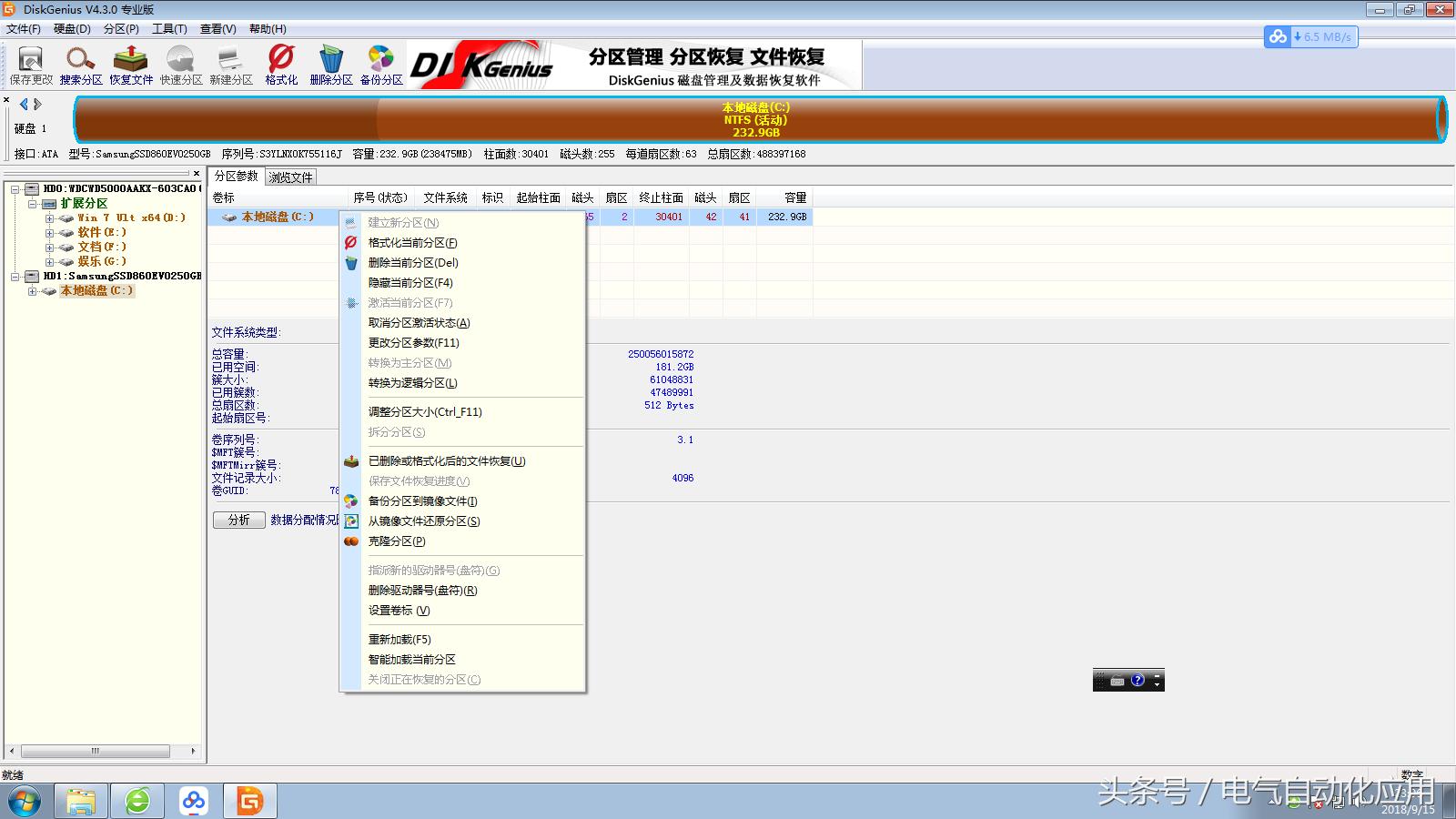Launch Internet Explorer from the taskbar
The height and width of the screenshot is (819, 1456).
137,800
